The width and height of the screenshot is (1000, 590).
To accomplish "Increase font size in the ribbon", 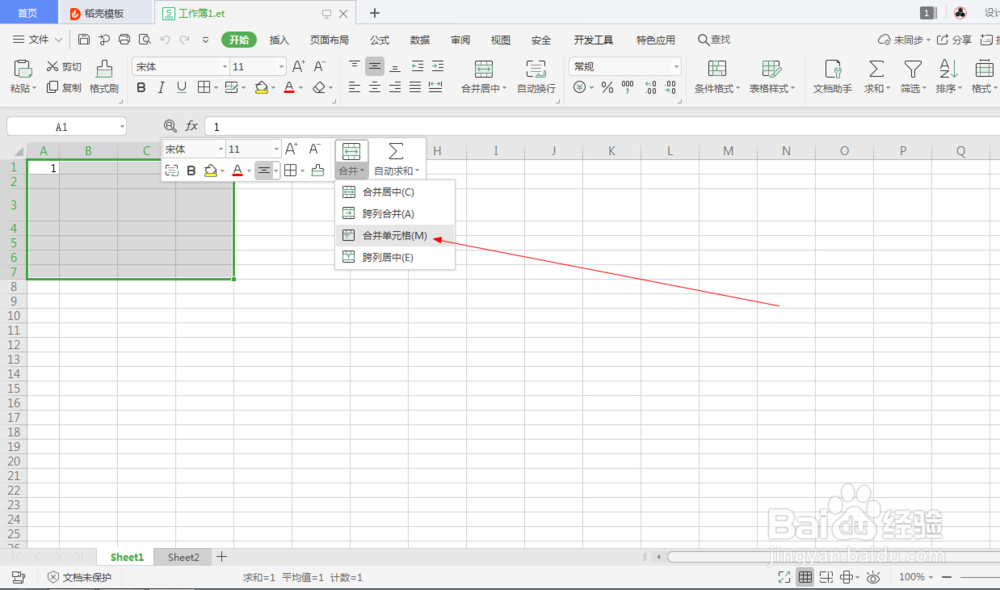I will [x=298, y=66].
